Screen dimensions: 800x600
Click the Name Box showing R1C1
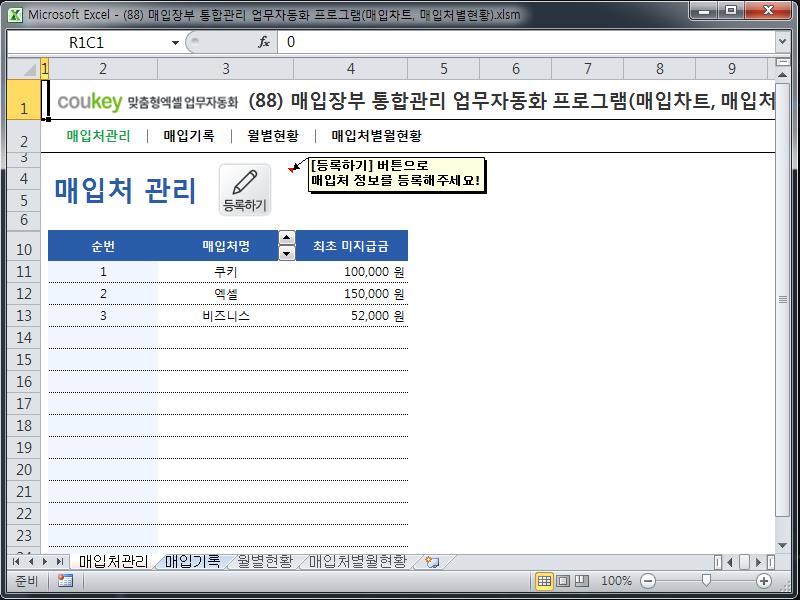coord(87,42)
